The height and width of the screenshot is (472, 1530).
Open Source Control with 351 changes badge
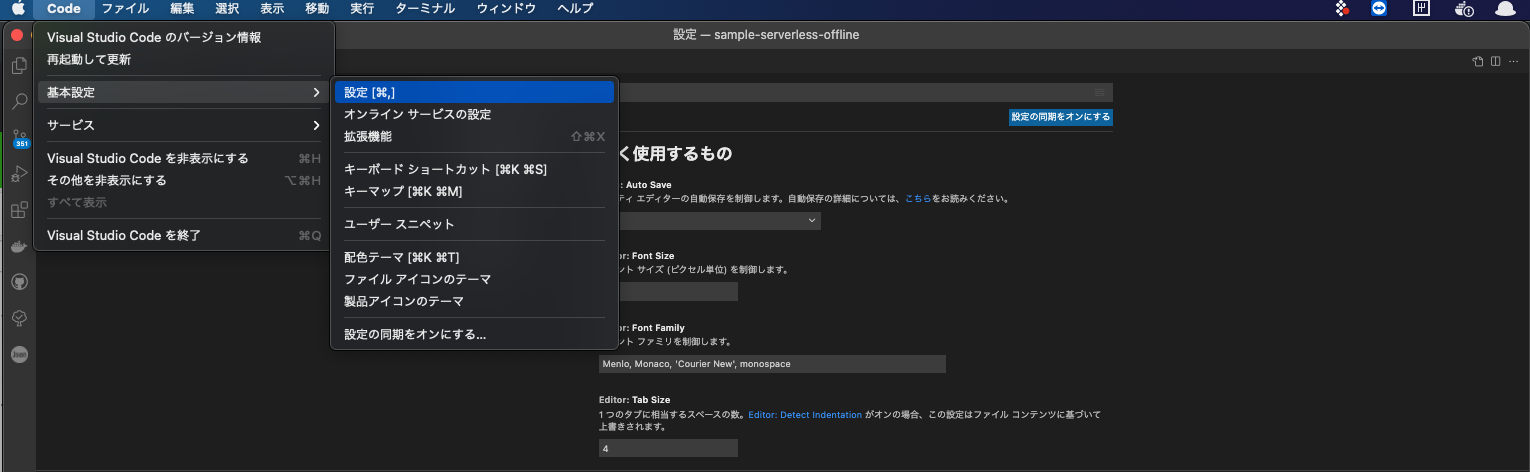(19, 138)
